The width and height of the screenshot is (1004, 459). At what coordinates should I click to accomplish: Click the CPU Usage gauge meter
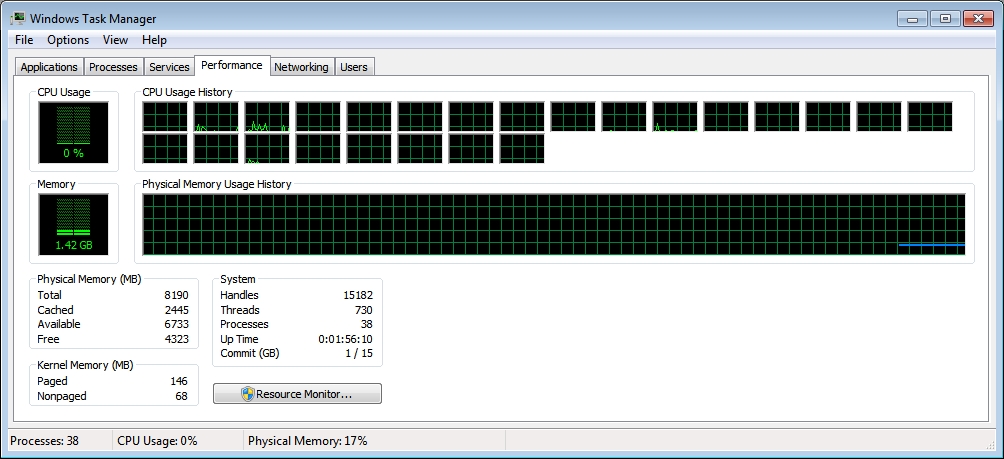point(73,131)
